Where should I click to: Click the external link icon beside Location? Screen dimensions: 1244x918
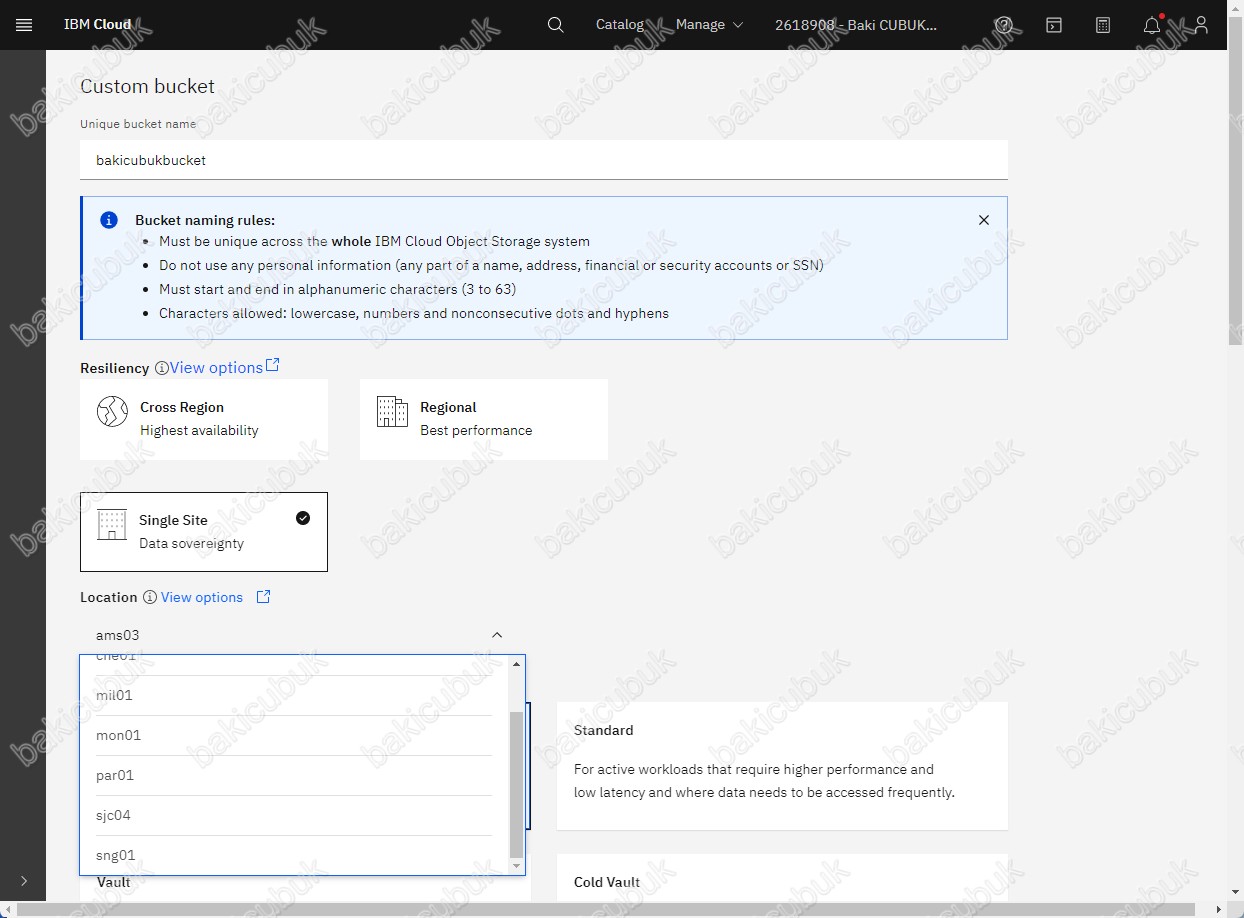coord(264,596)
